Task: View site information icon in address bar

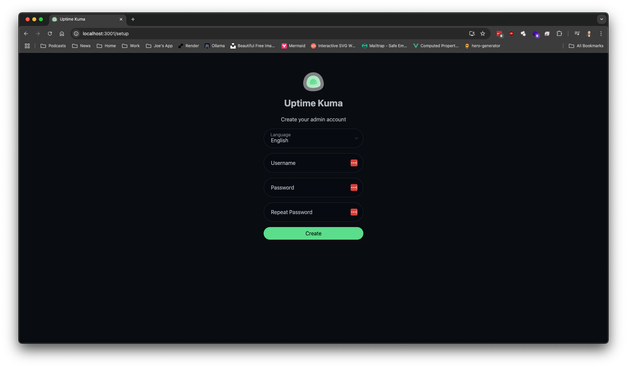Action: coord(76,34)
